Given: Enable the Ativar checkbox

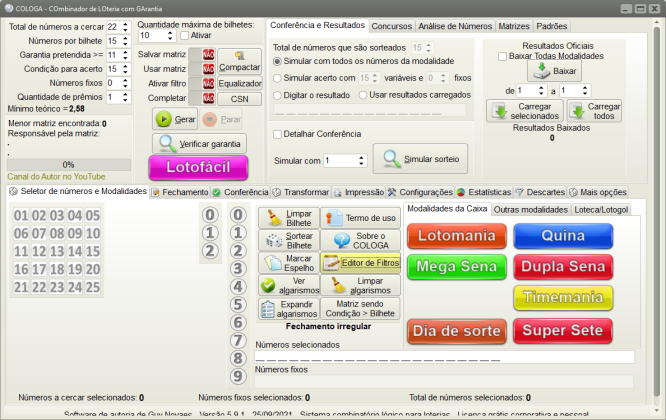Looking at the screenshot, I should (x=184, y=36).
